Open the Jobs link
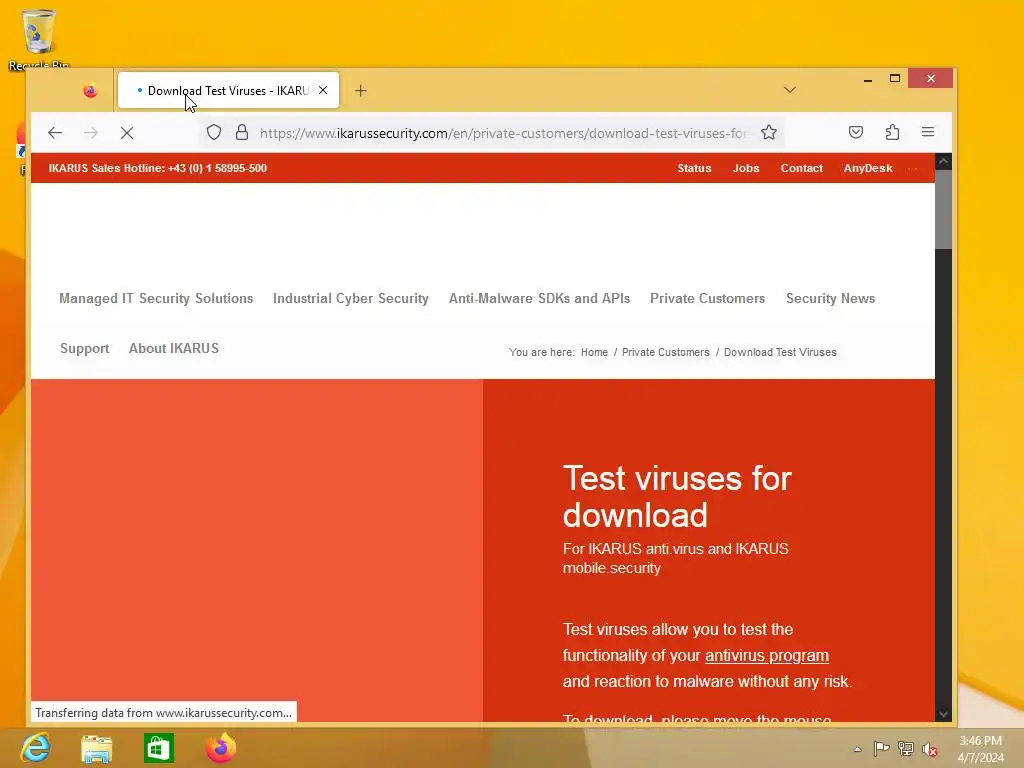Viewport: 1024px width, 768px height. [x=746, y=168]
